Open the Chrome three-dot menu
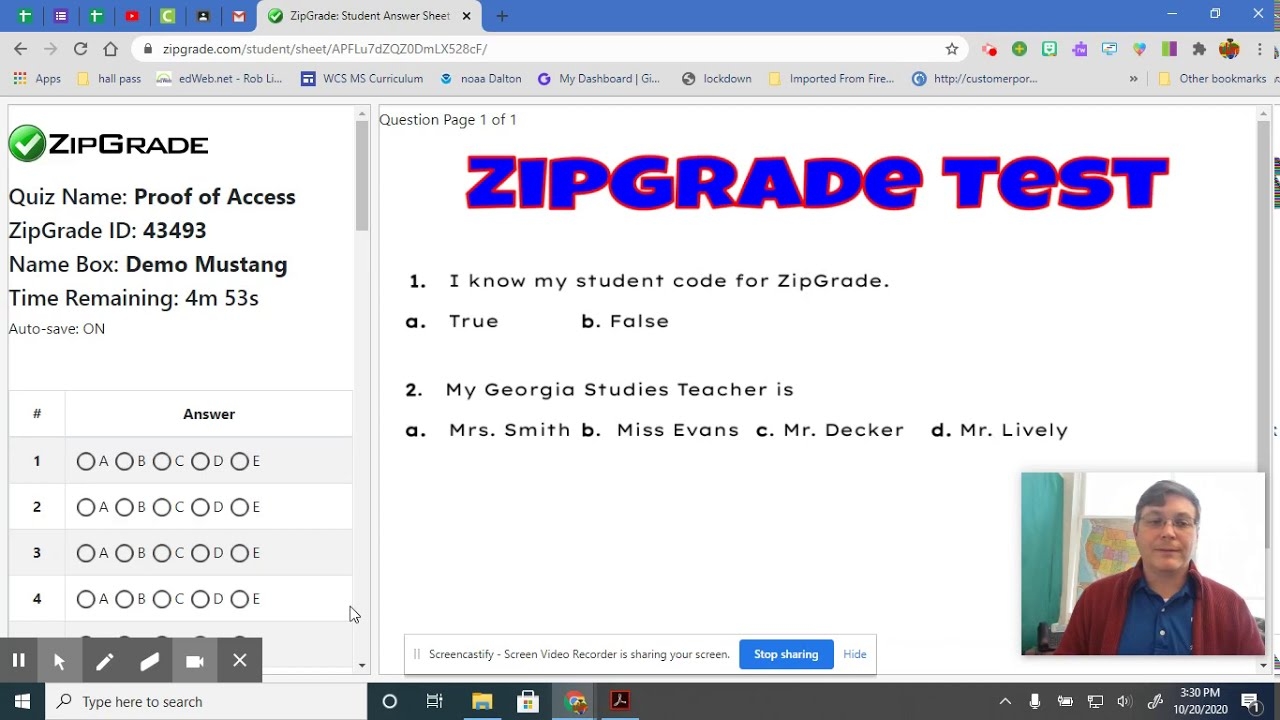1280x720 pixels. pos(1259,49)
